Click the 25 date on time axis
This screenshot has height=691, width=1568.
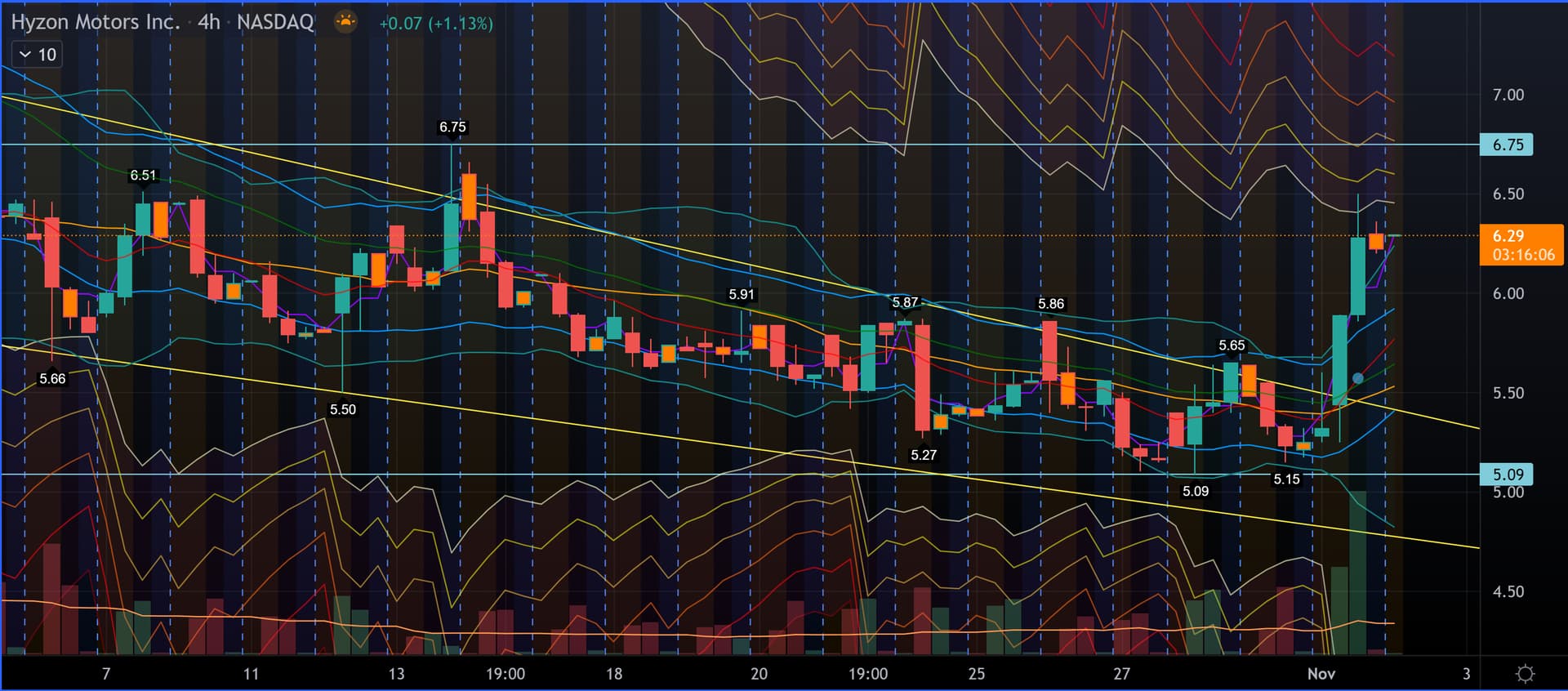pos(977,674)
